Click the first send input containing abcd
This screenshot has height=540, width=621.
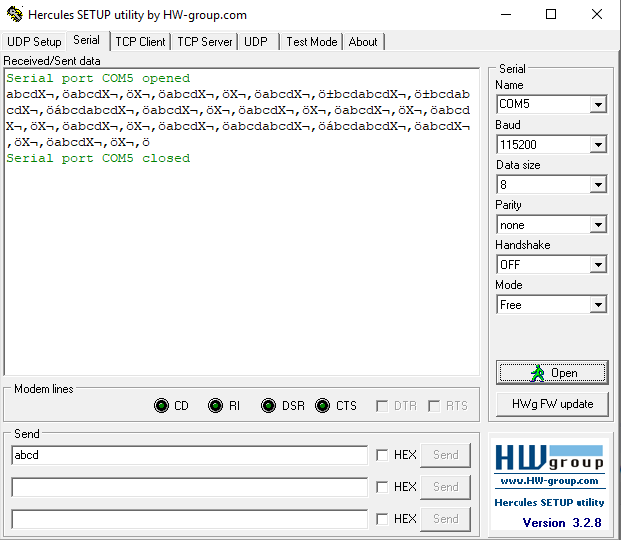coord(190,455)
